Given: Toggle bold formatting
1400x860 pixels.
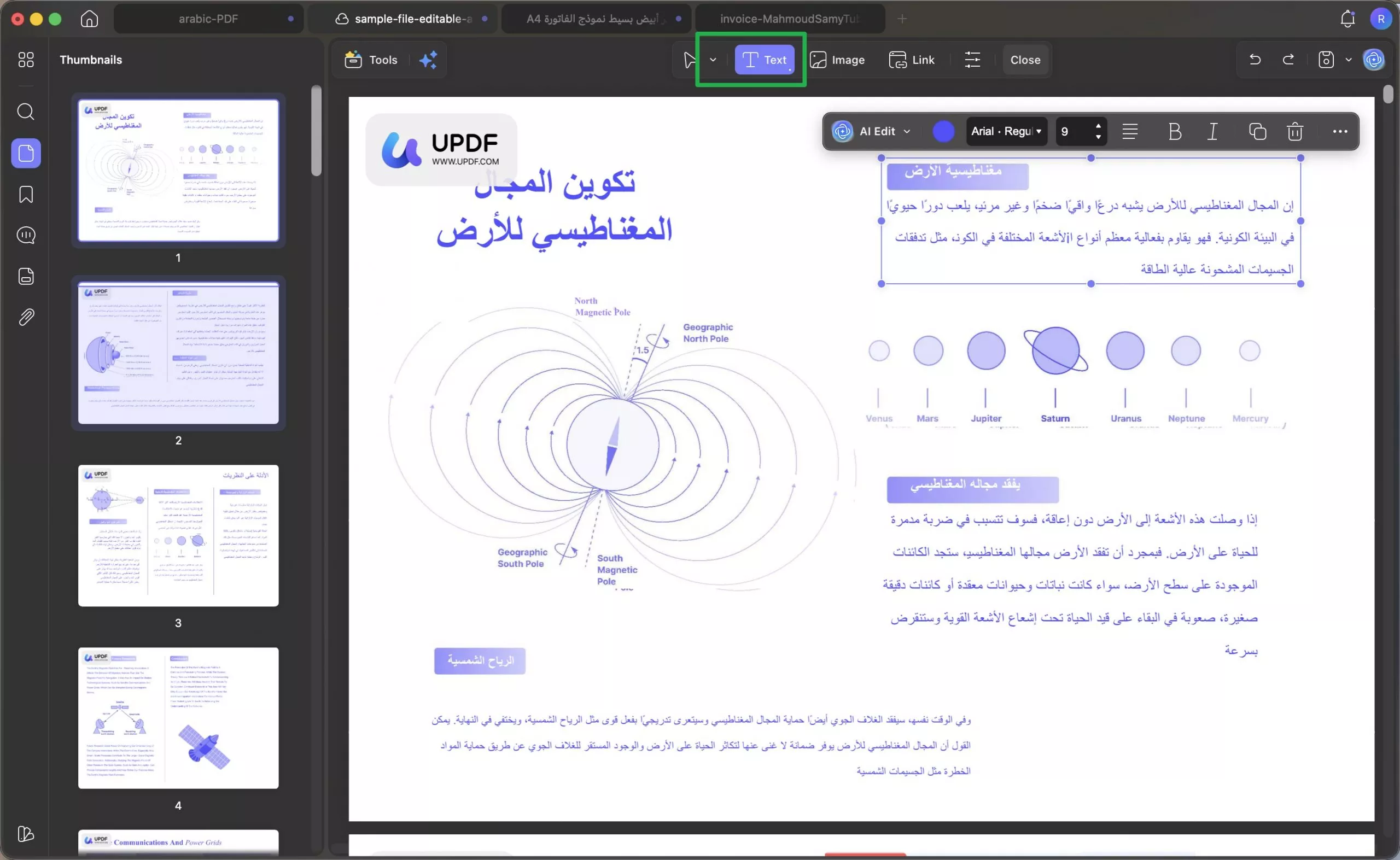Looking at the screenshot, I should click(1175, 131).
